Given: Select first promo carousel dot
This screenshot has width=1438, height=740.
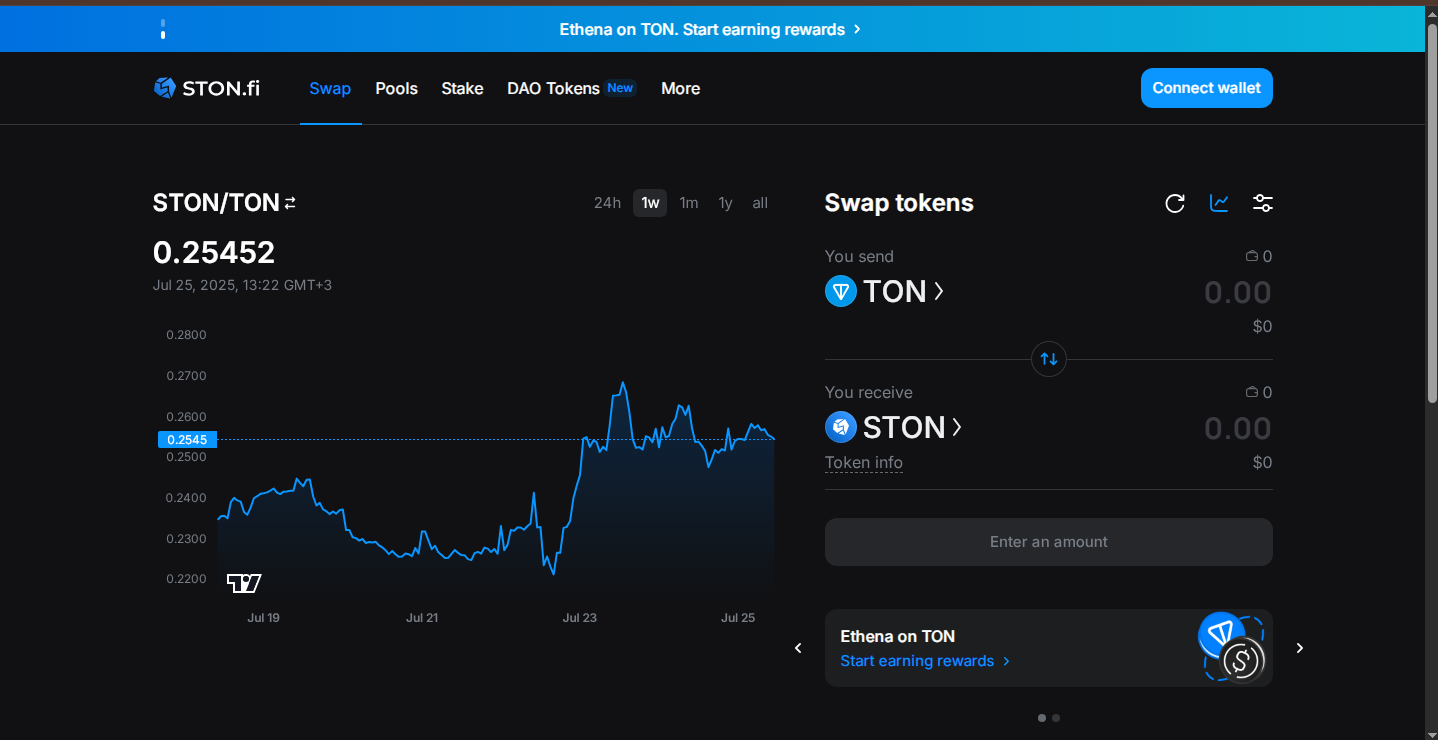Looking at the screenshot, I should [x=1042, y=717].
